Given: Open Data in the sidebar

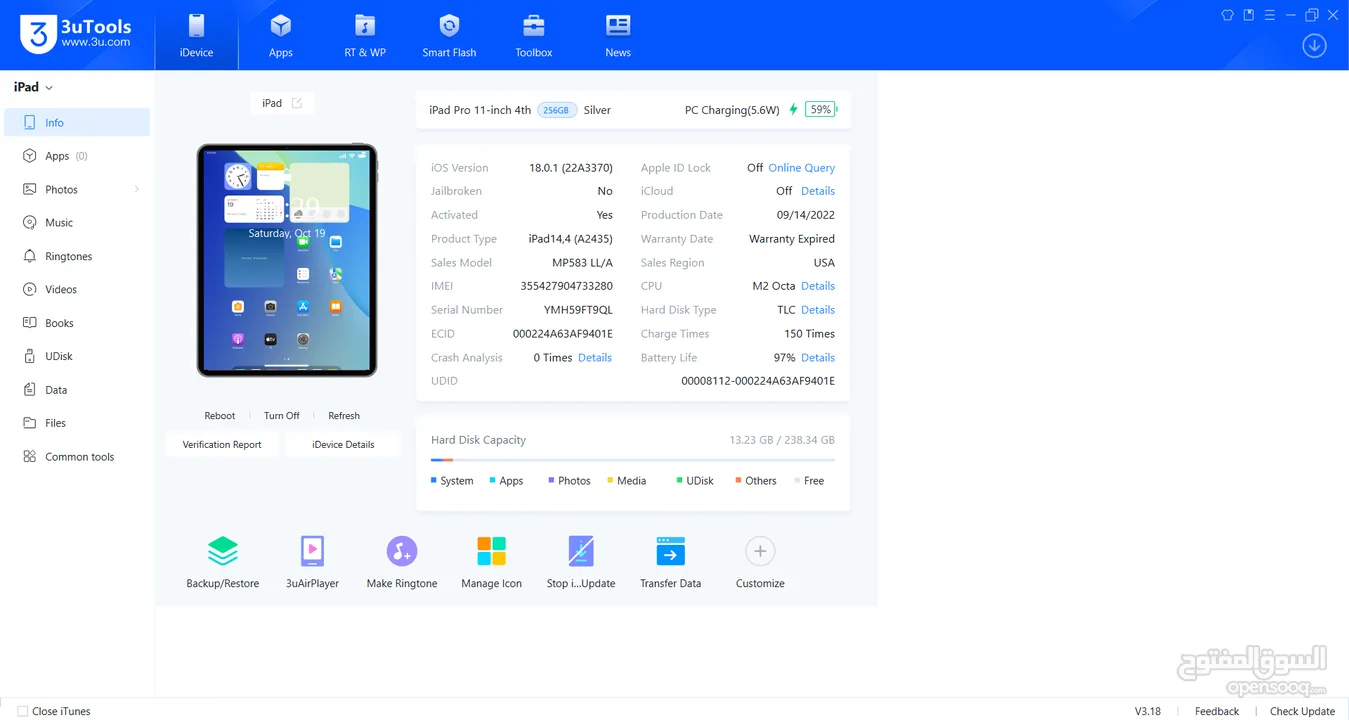Looking at the screenshot, I should (77, 390).
